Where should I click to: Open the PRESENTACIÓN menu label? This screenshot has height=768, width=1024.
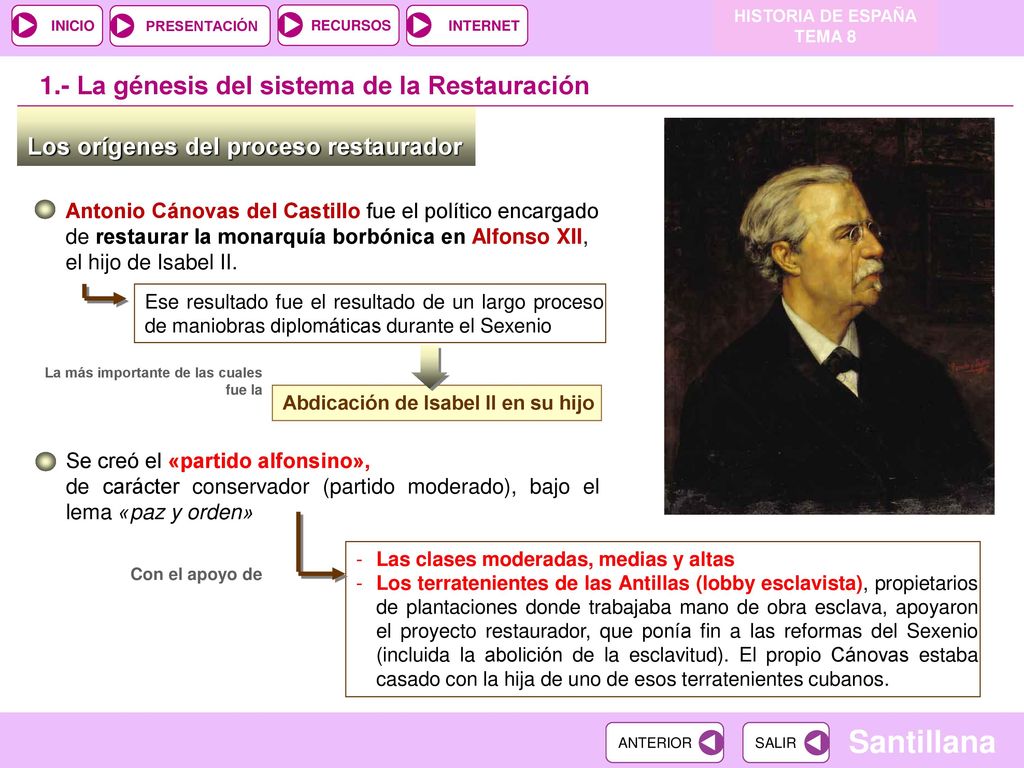[x=202, y=26]
